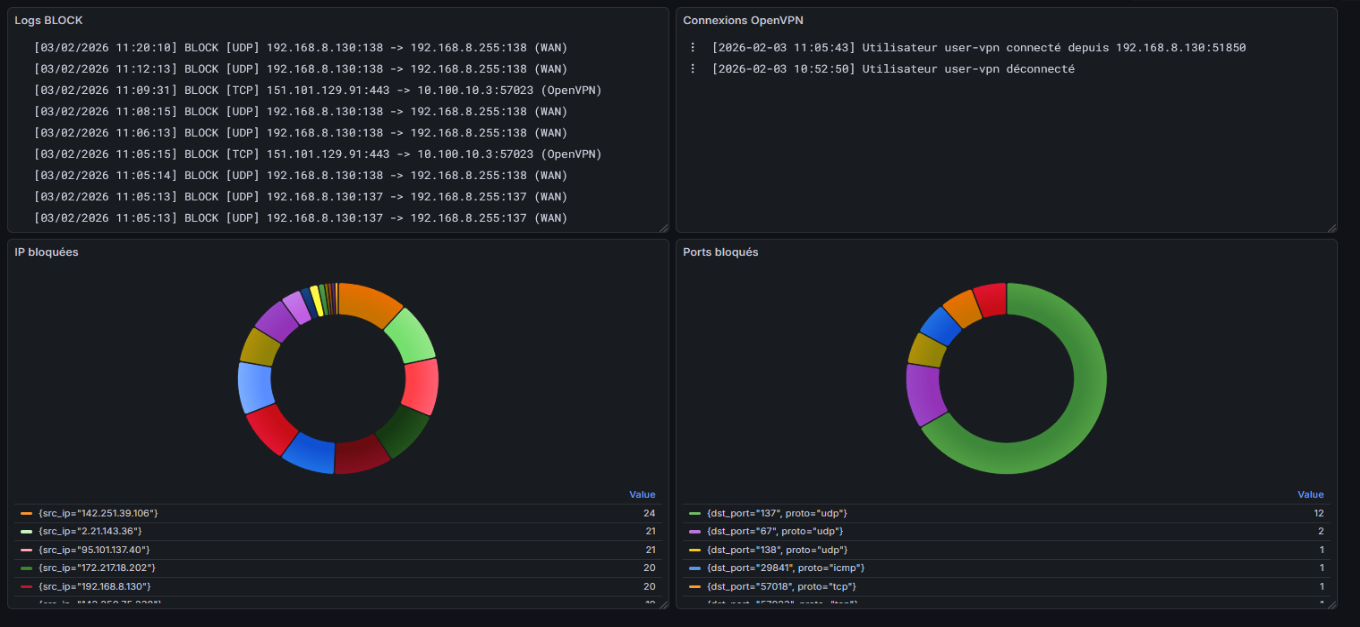Toggle the src_ip 142.251.39.106 legend series

tap(98, 513)
